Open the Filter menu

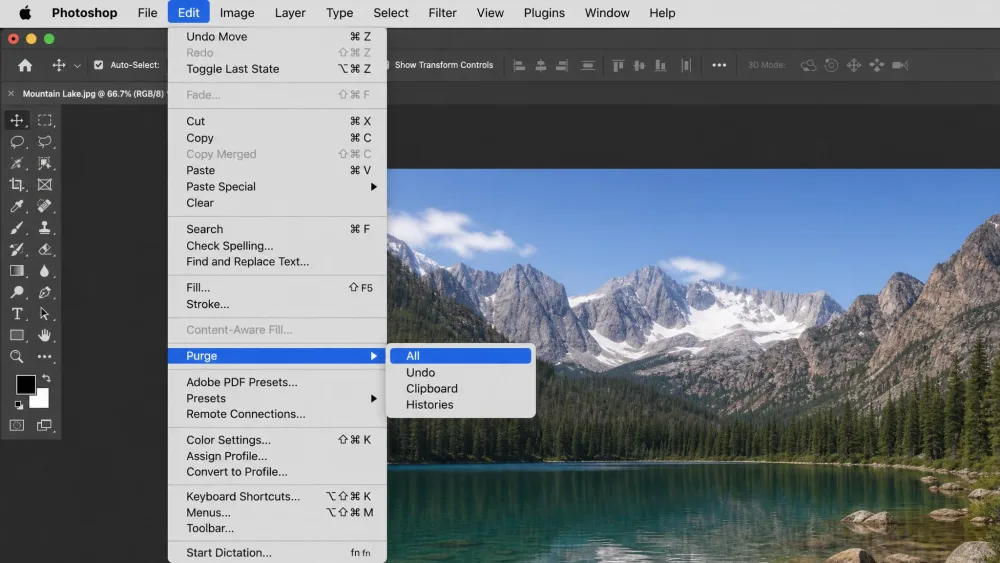442,13
